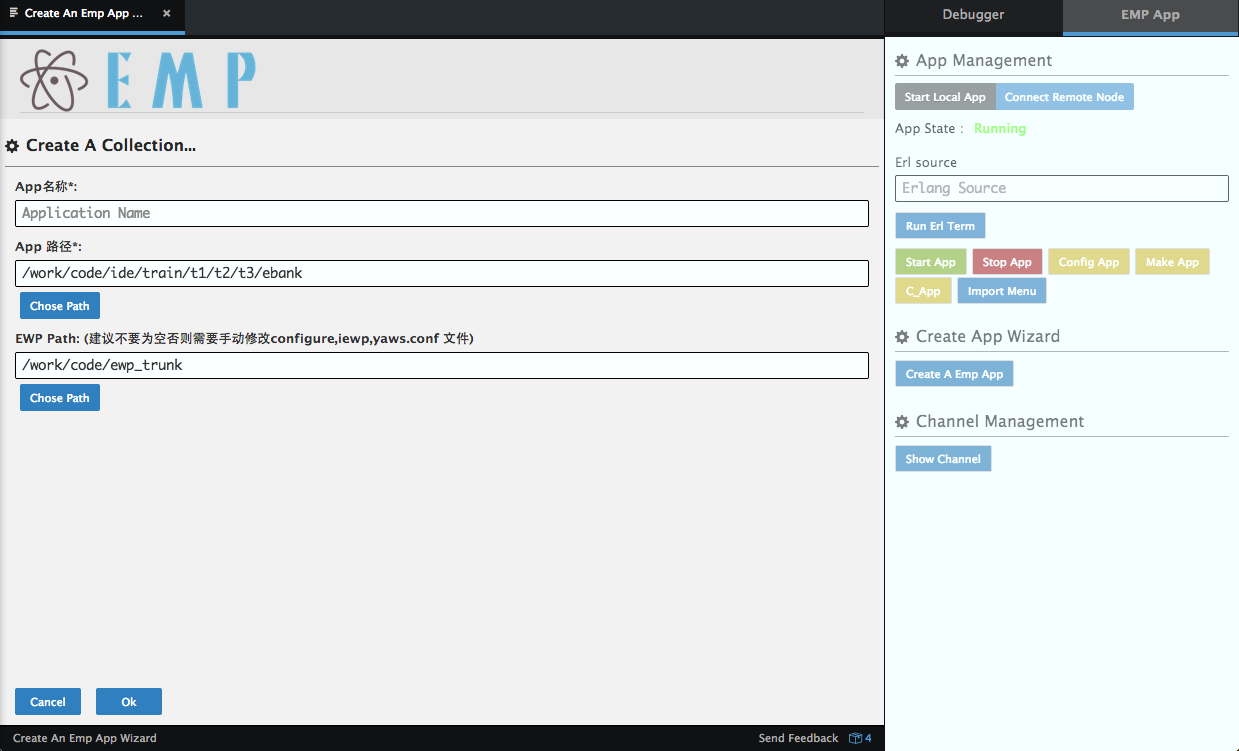This screenshot has height=751, width=1239.
Task: Click the Create A Collection heading
Action: (x=111, y=145)
